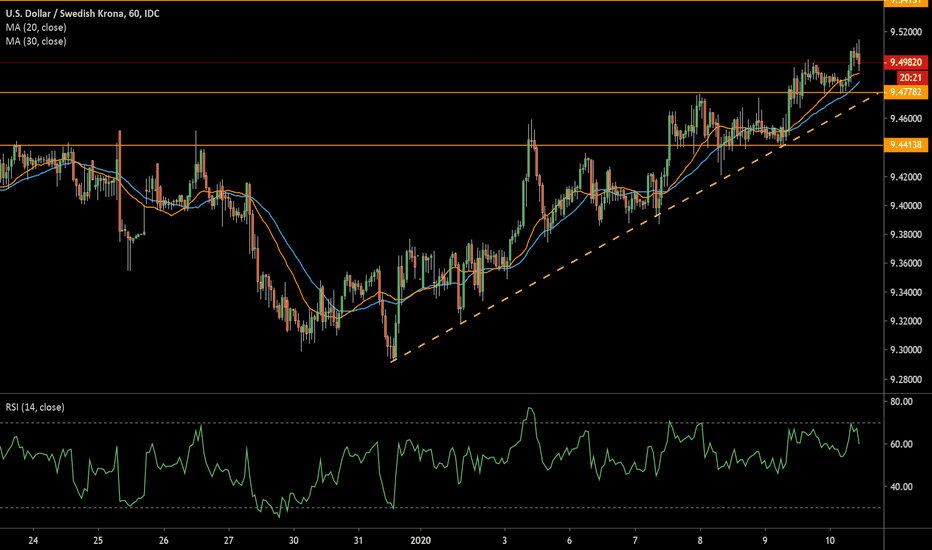Select the MA (30, close) indicator label
The width and height of the screenshot is (932, 550).
pos(36,41)
